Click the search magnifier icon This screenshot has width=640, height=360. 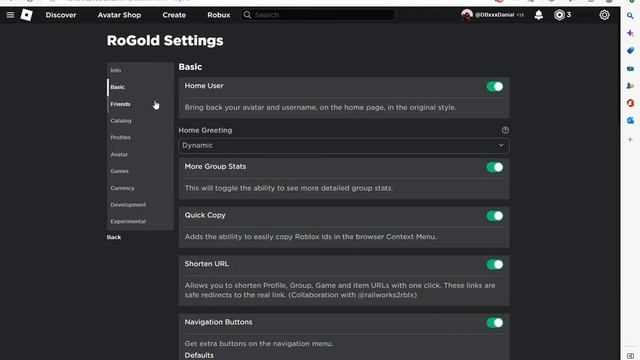247,15
